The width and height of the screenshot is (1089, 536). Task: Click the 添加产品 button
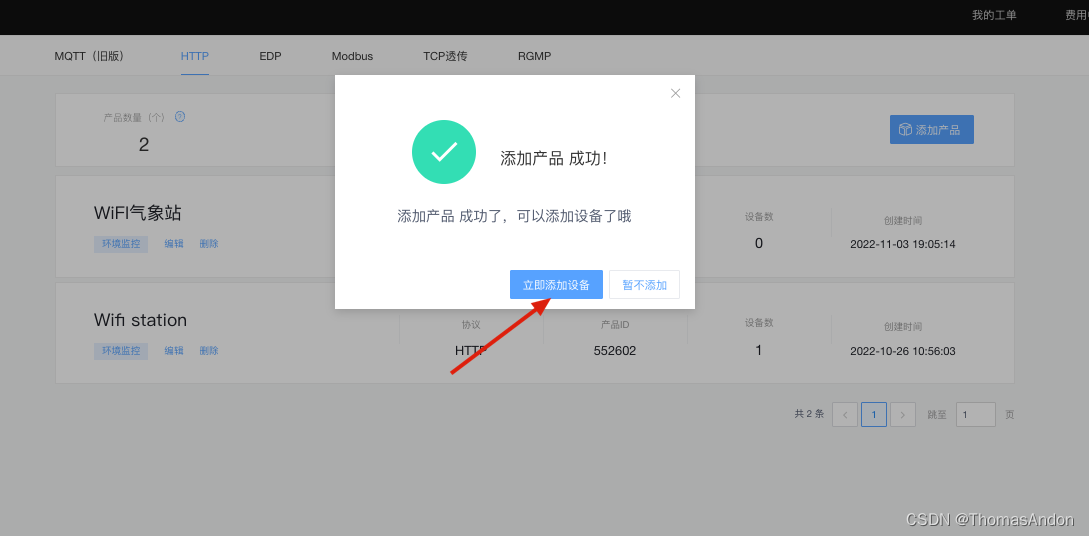[931, 130]
